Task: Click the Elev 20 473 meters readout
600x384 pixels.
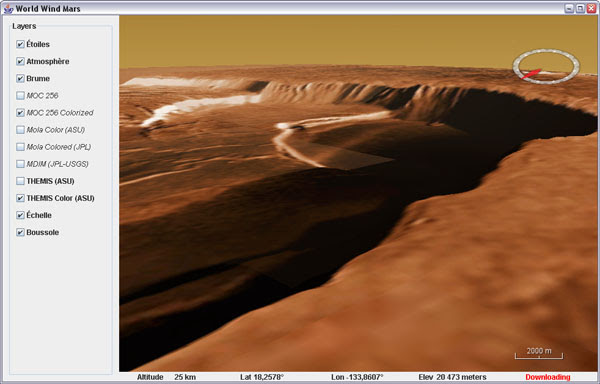Action: click(452, 377)
